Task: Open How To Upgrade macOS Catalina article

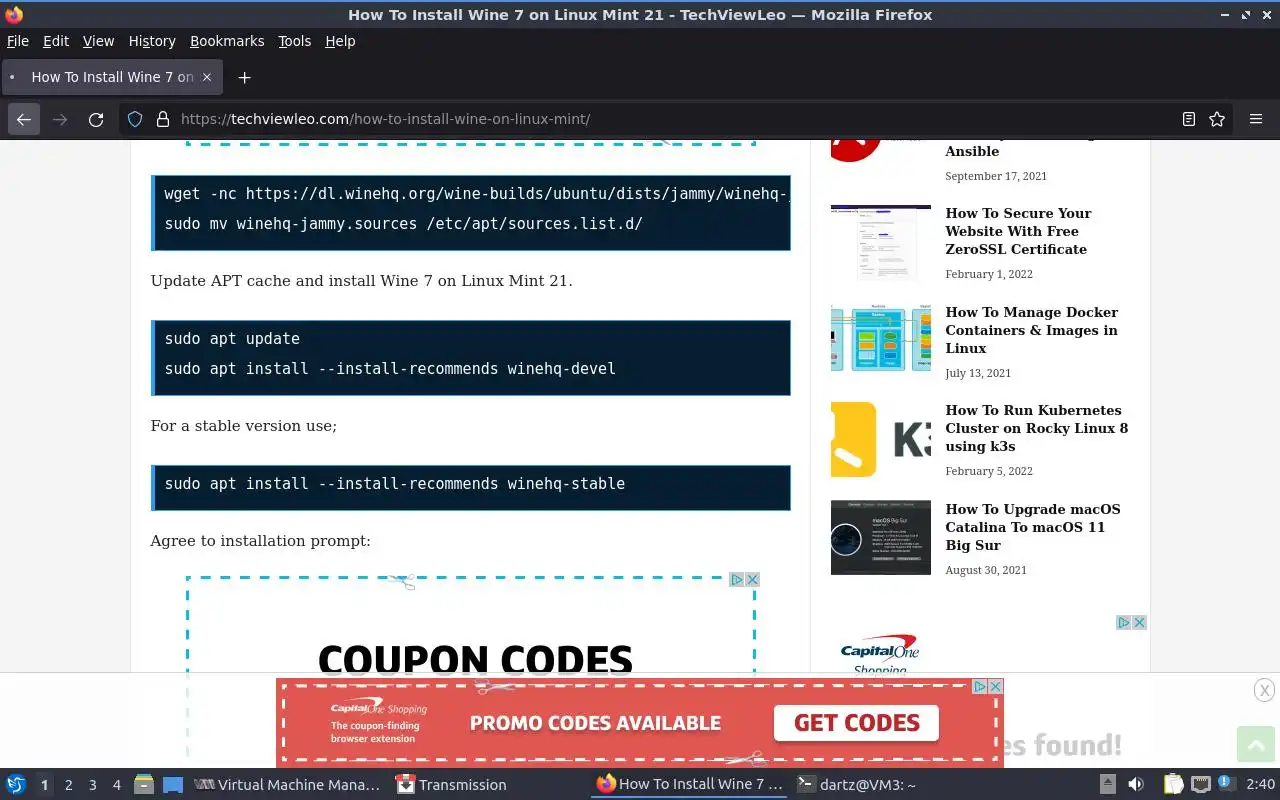Action: click(x=1032, y=527)
